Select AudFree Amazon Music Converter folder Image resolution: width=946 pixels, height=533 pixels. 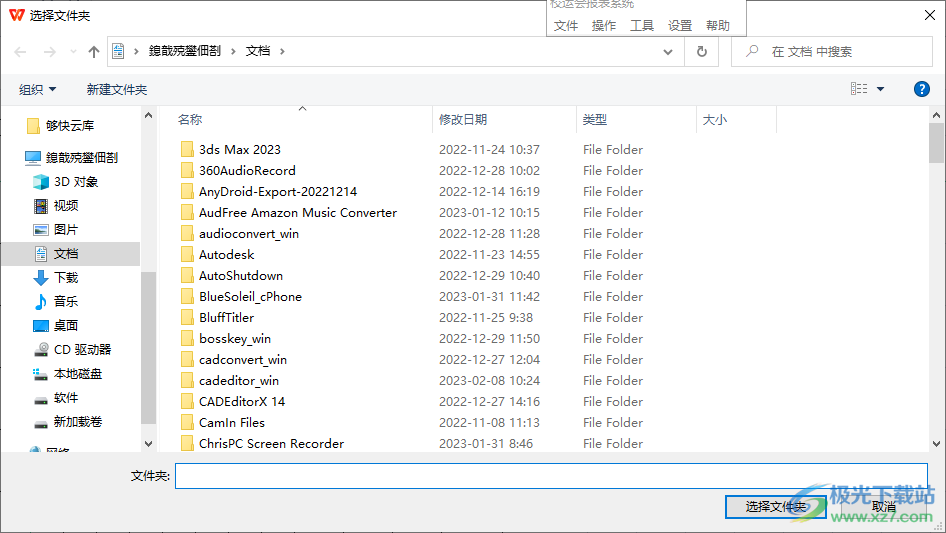coord(297,212)
